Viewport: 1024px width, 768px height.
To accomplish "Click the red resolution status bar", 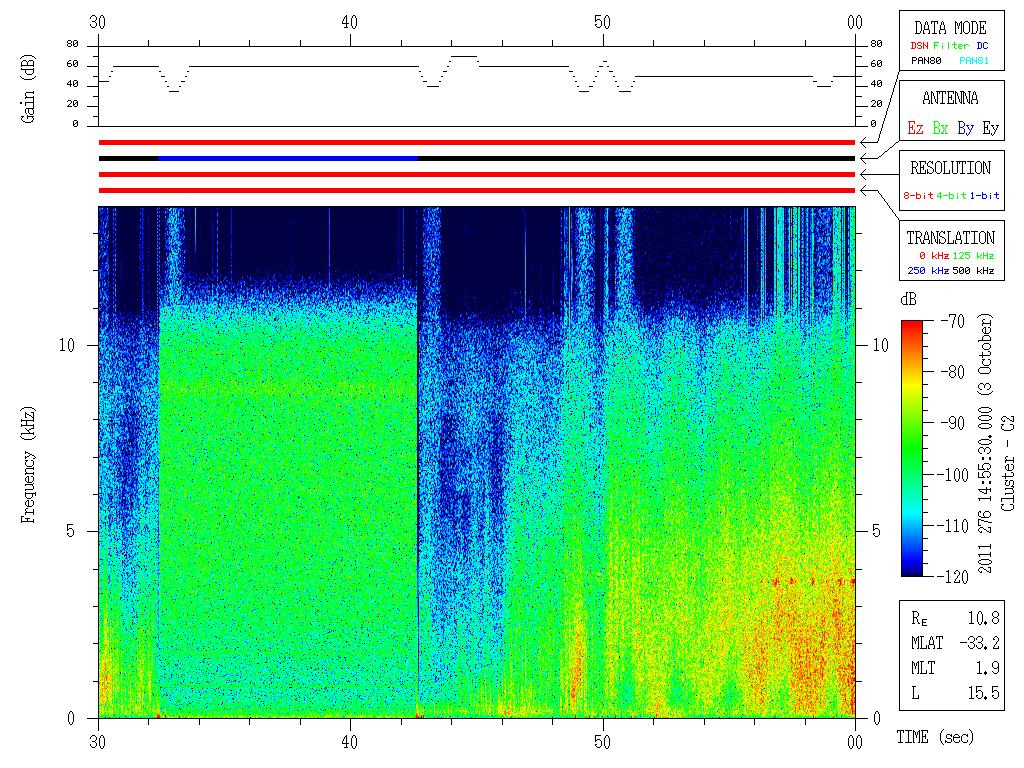I will pos(477,174).
